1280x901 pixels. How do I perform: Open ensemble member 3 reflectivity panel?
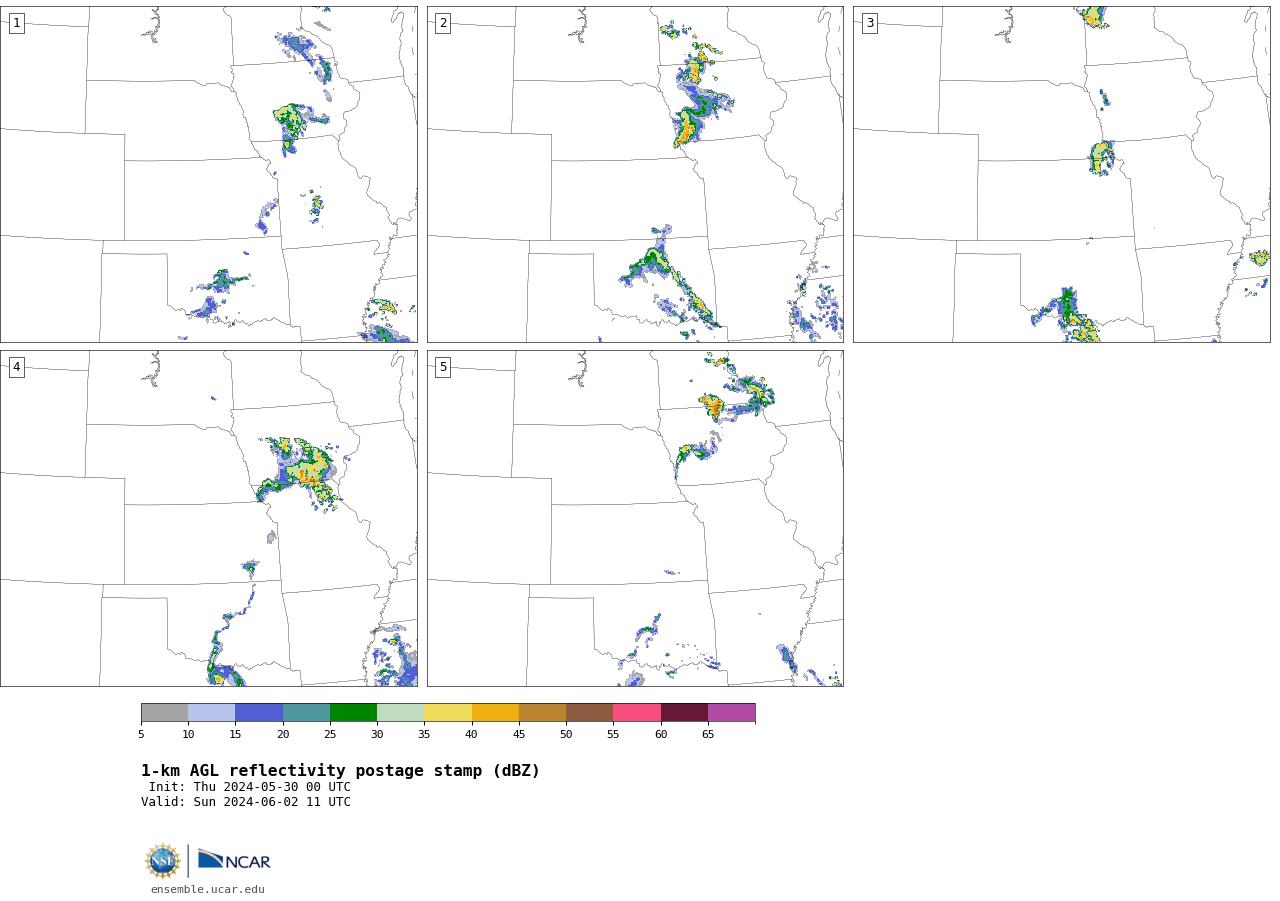point(1062,174)
